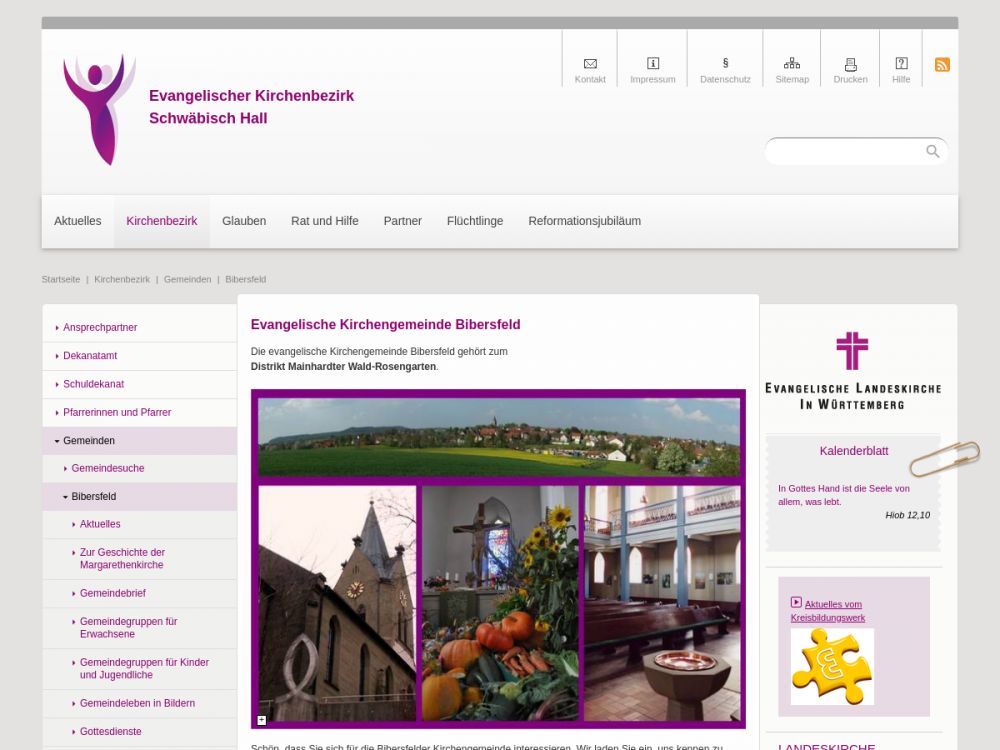Open the Impressum info icon
The width and height of the screenshot is (1000, 750).
click(x=653, y=64)
